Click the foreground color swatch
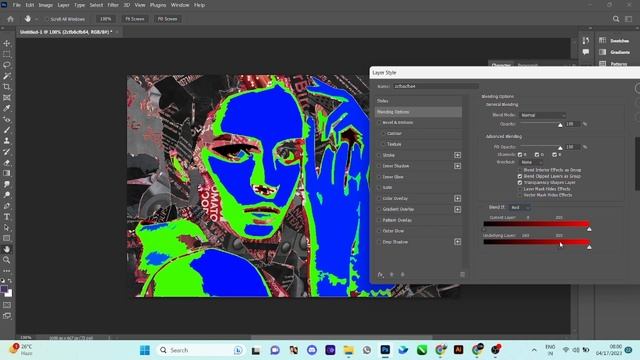 pos(4,290)
